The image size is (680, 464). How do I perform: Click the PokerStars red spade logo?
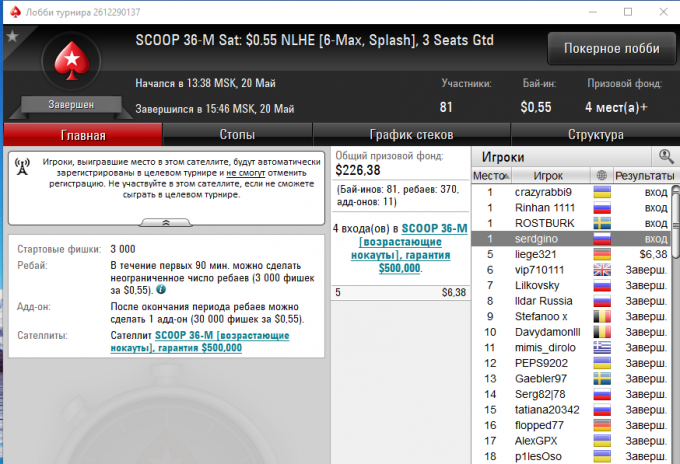[x=72, y=61]
